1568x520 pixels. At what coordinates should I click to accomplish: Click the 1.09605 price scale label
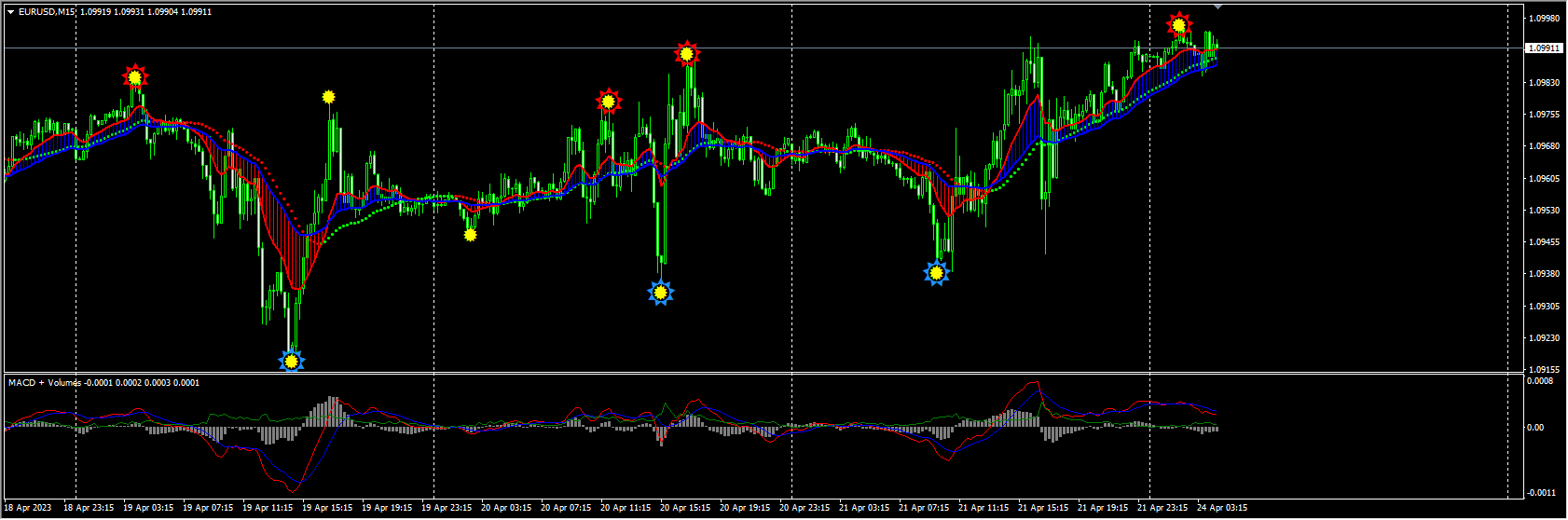coord(1545,179)
